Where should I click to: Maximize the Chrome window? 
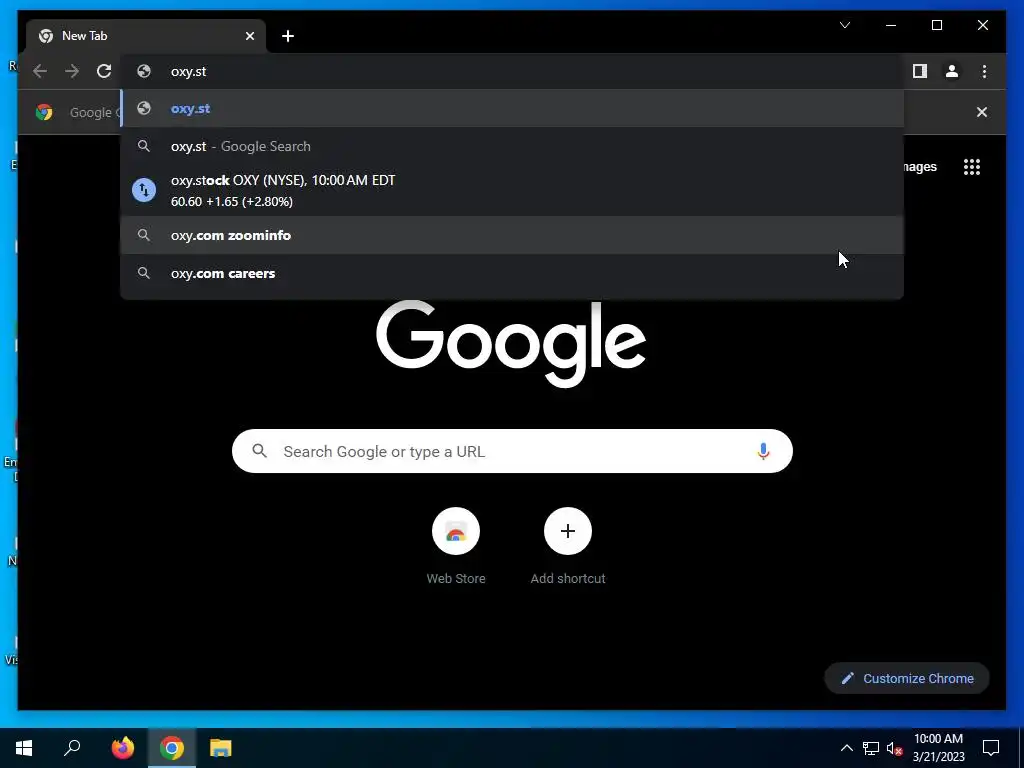[936, 25]
